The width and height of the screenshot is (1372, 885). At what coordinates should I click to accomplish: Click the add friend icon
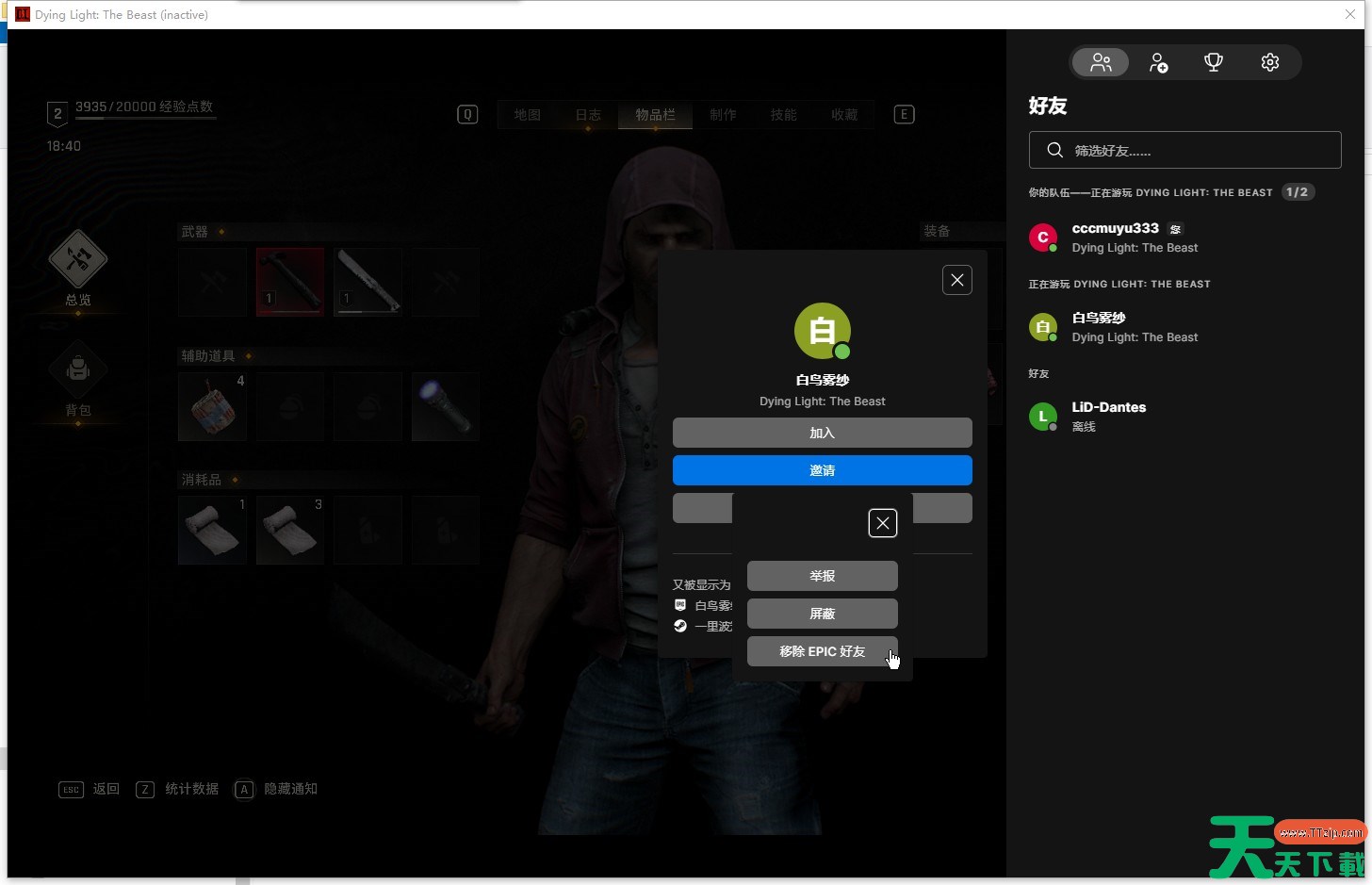[1158, 63]
